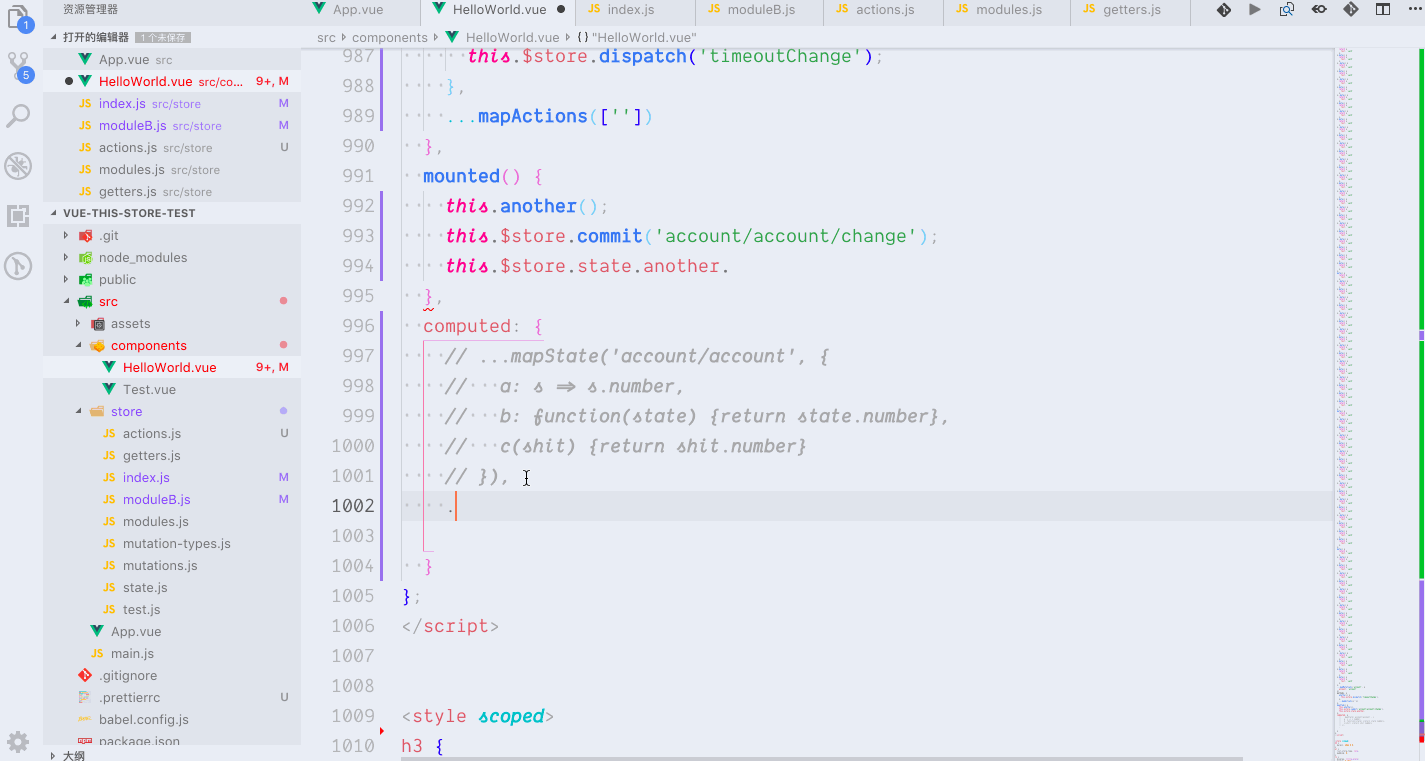1425x761 pixels.
Task: Collapse the store folder
Action: (x=126, y=411)
